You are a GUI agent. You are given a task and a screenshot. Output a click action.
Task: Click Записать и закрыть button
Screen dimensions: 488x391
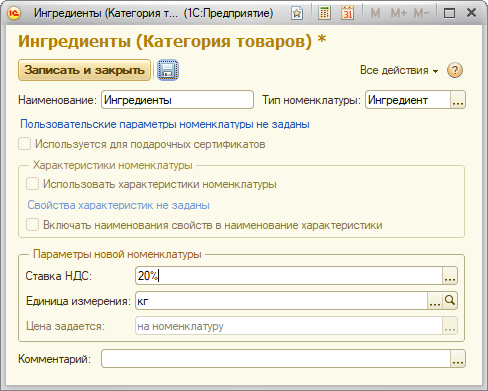click(84, 70)
